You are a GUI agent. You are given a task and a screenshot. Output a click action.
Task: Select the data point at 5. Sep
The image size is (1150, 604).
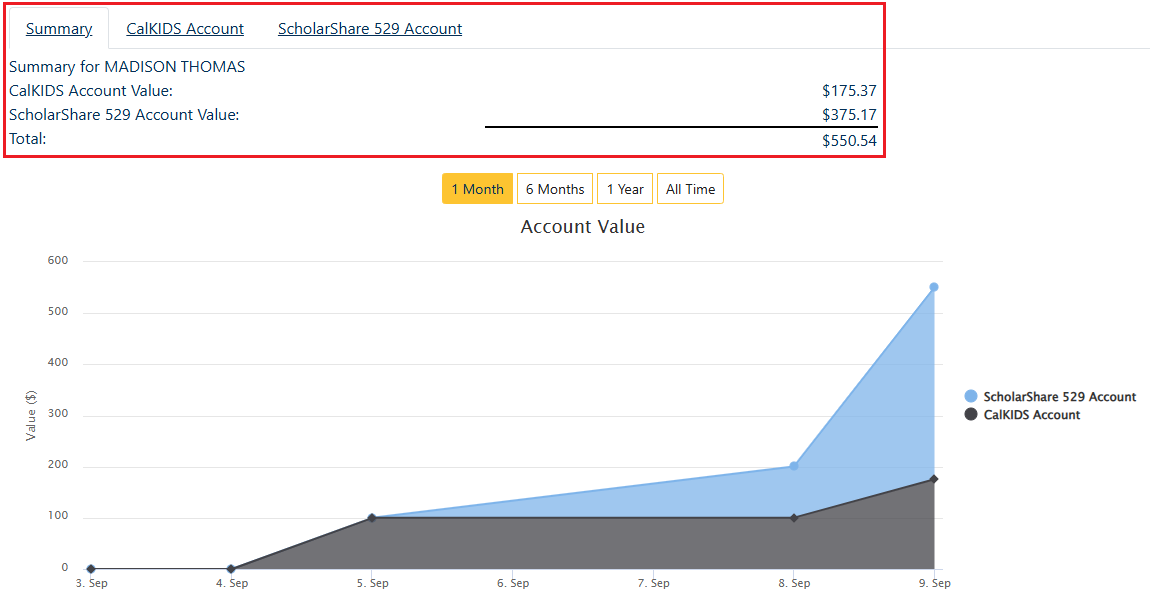click(372, 518)
